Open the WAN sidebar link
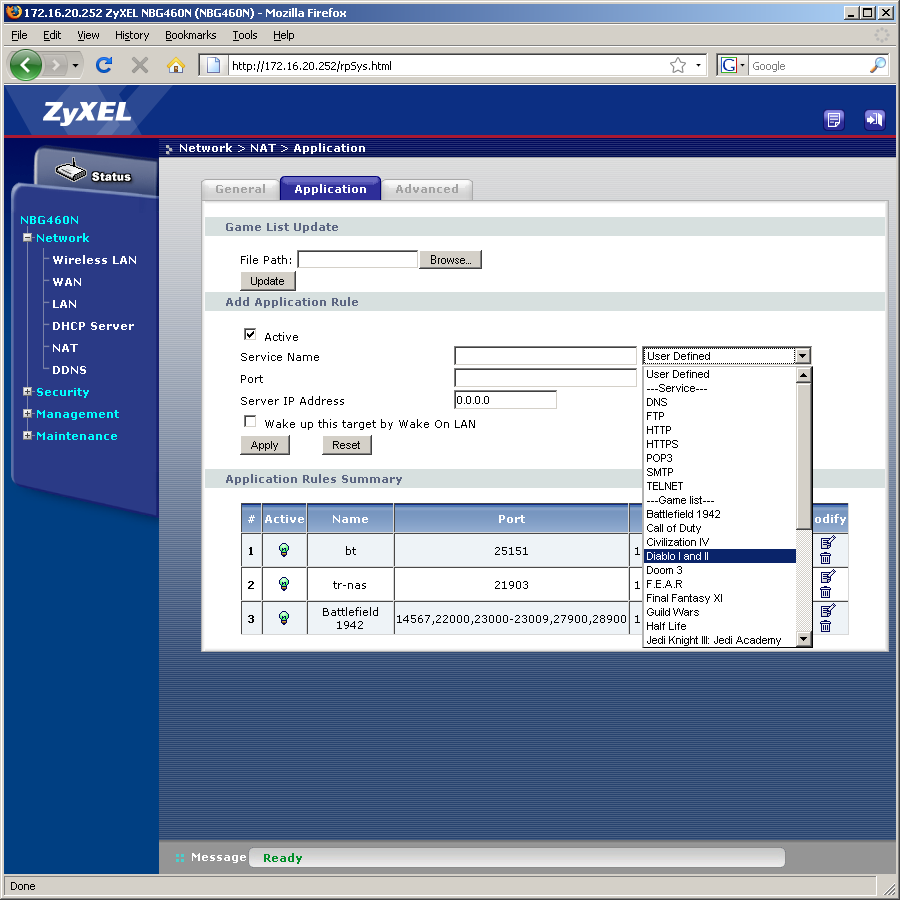Screen dimensions: 900x900 pos(67,281)
